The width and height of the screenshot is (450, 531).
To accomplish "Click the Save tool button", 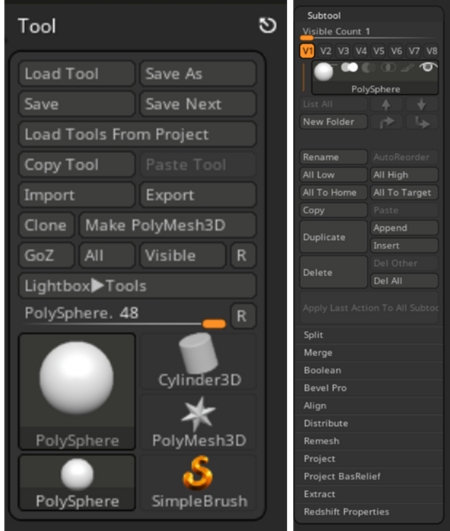I will (x=77, y=104).
